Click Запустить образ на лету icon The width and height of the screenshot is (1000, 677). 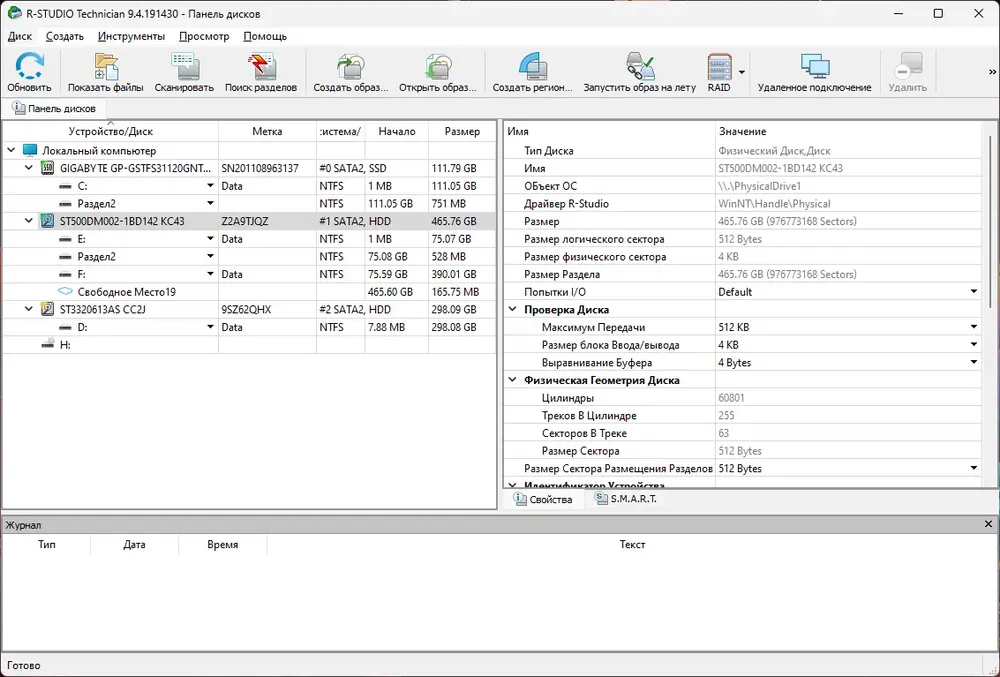(640, 66)
